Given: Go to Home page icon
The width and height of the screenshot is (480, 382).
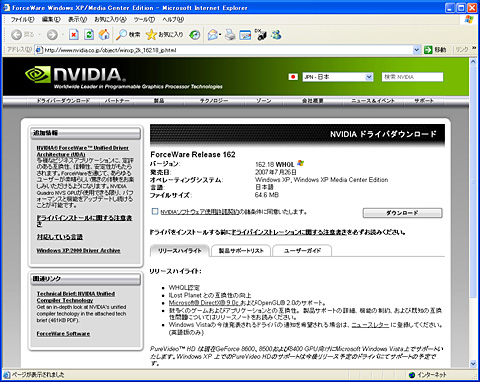Looking at the screenshot, I should 104,34.
